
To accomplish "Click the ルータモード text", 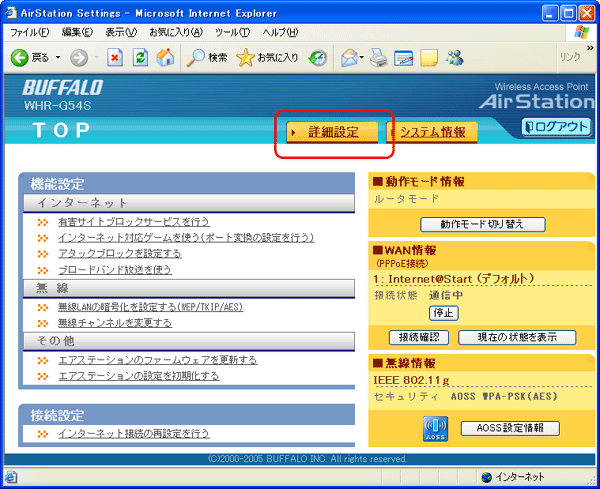I will point(406,199).
